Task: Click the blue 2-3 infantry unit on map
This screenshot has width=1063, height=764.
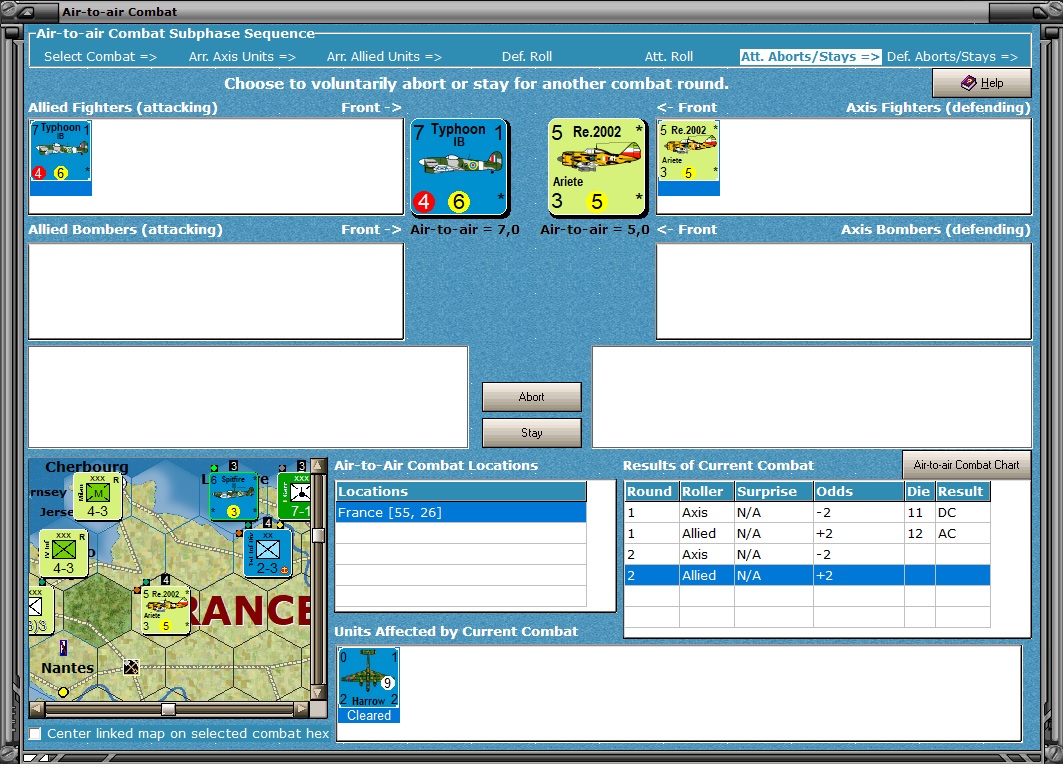Action: 268,553
